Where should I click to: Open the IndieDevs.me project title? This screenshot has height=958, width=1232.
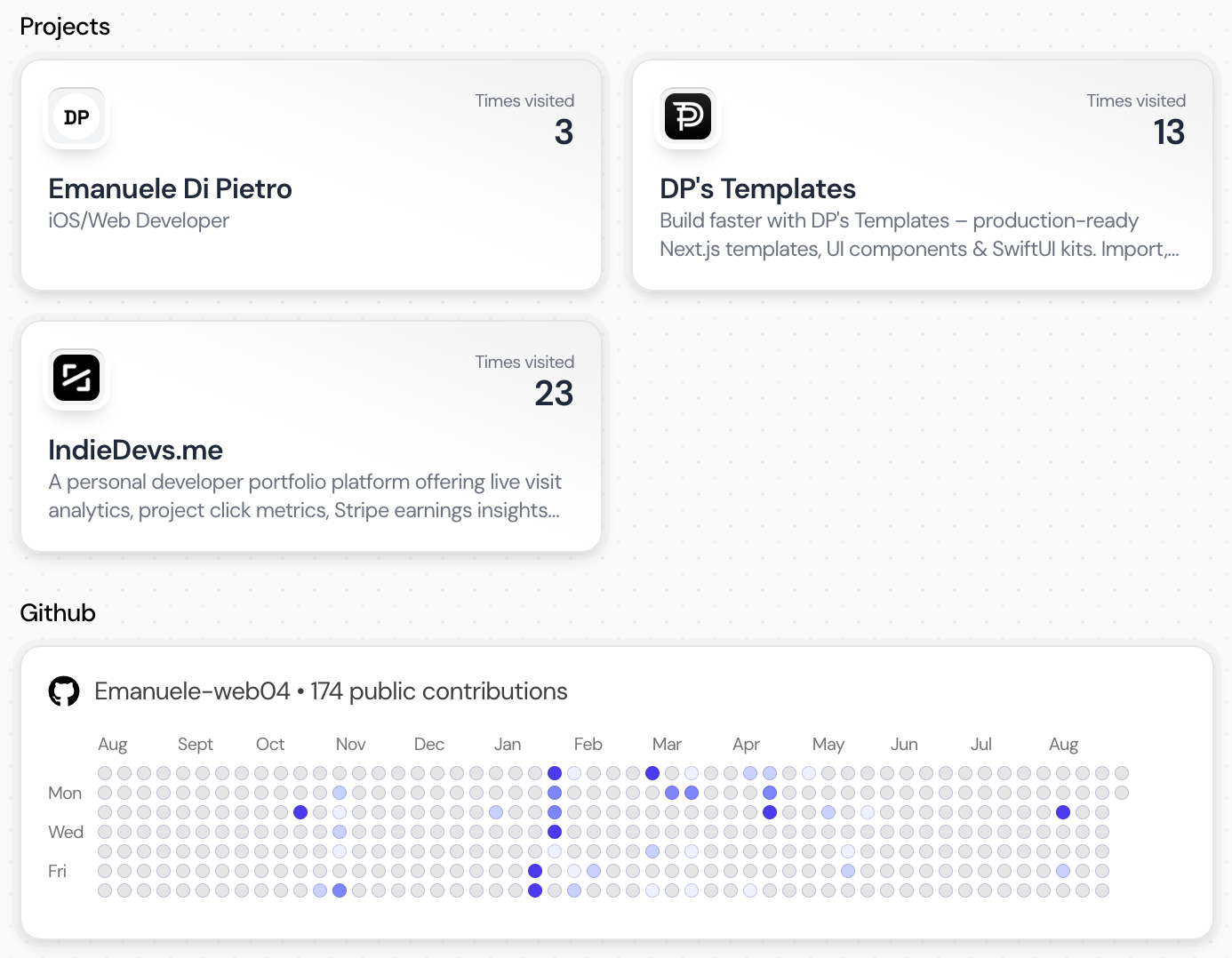135,450
